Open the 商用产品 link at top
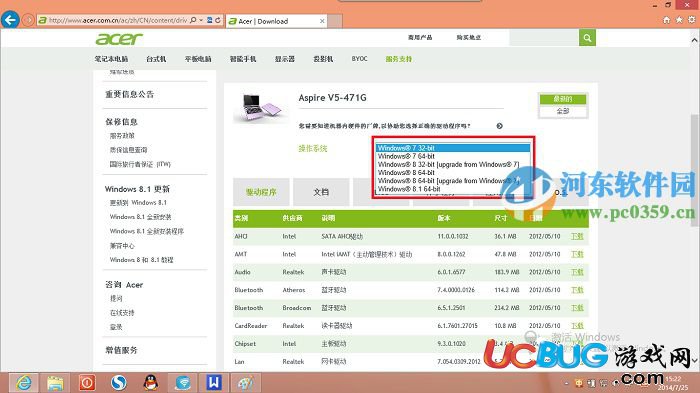Screen dimensions: 700x393 [x=420, y=38]
